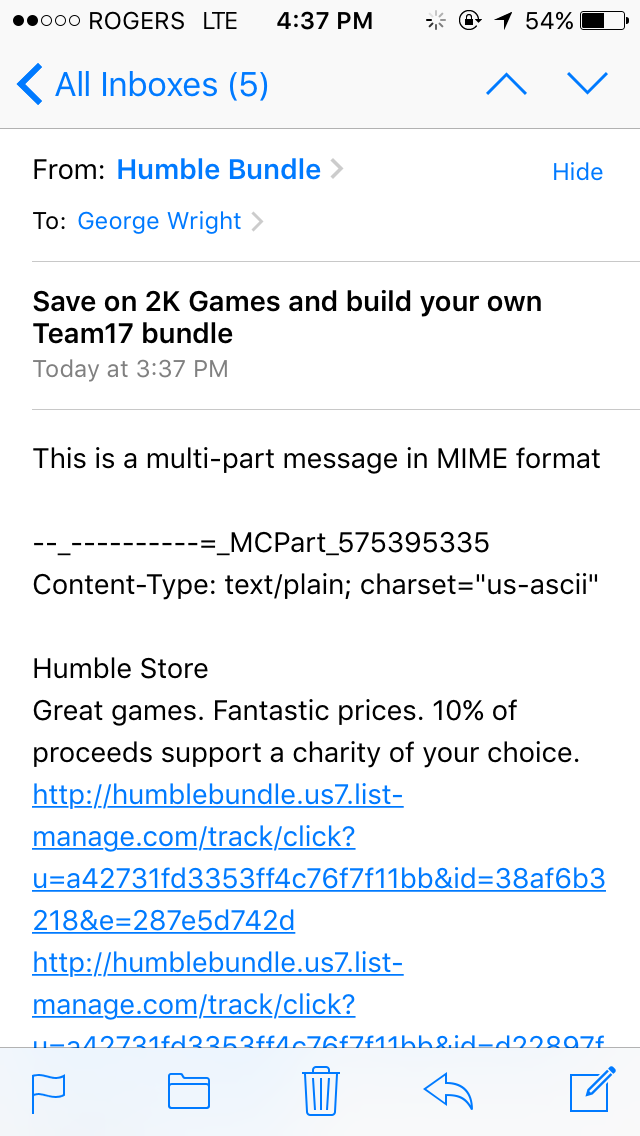Screen dimensions: 640x1136
Task: Go to next message with down arrow
Action: [x=587, y=84]
